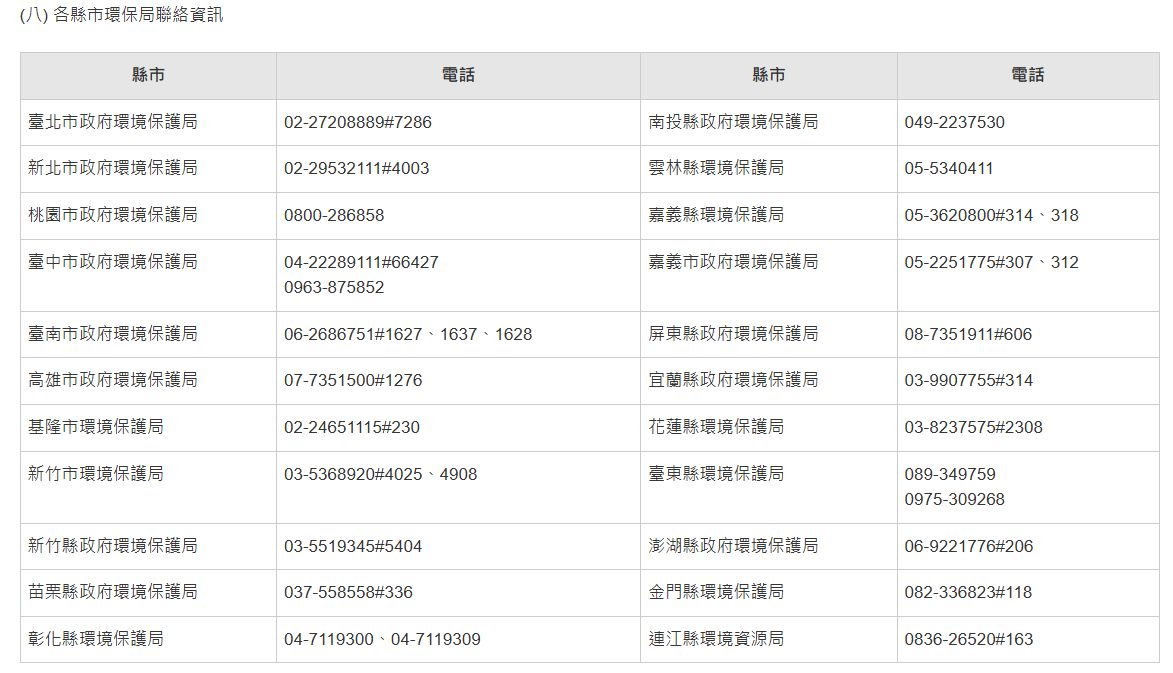1173x673 pixels.
Task: Select phone number 05-2251775#307
Action: (x=969, y=262)
